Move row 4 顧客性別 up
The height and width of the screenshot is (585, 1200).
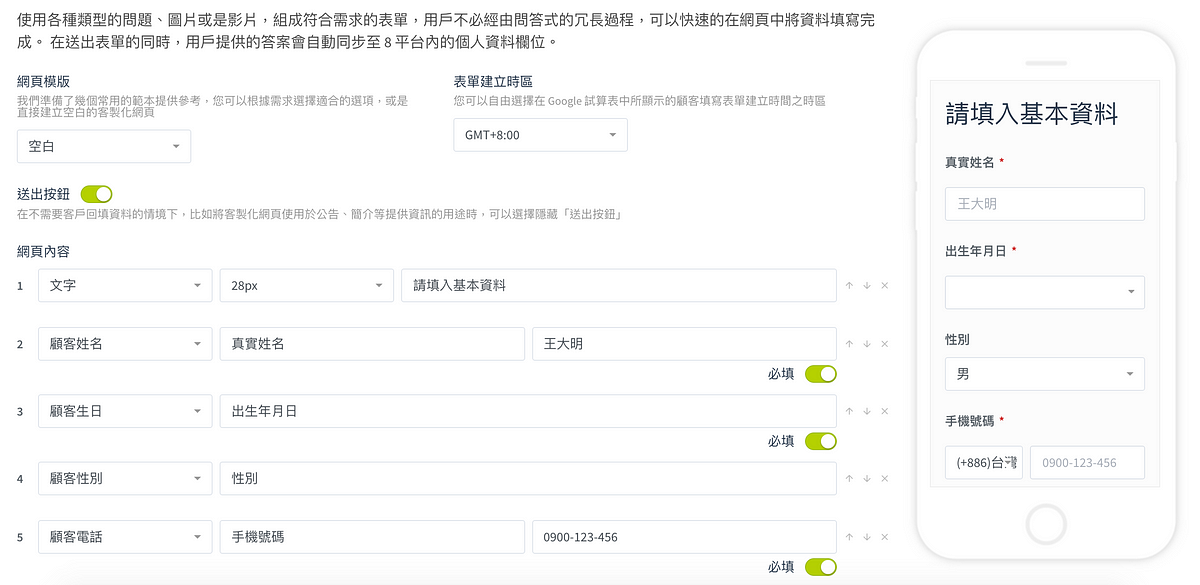(849, 479)
